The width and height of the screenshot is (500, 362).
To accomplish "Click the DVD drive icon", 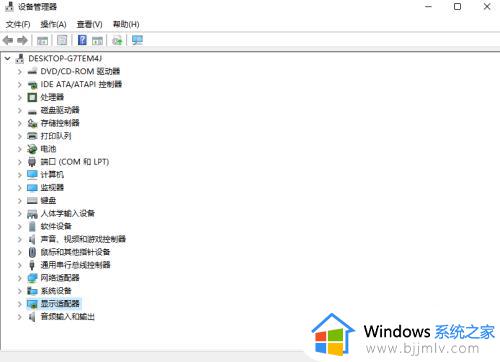I will pyautogui.click(x=32, y=71).
